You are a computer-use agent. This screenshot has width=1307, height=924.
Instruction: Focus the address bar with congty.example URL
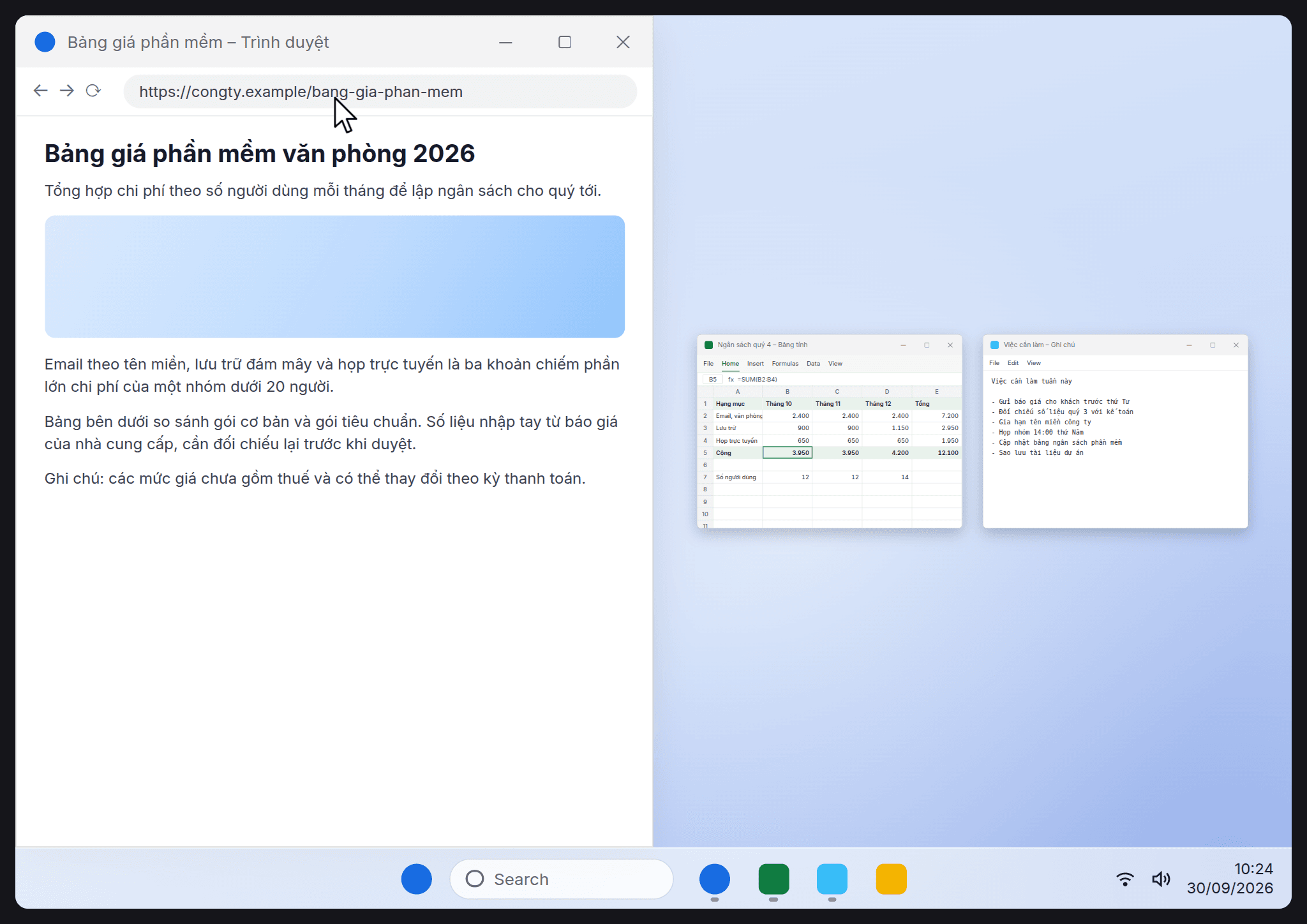click(x=380, y=91)
